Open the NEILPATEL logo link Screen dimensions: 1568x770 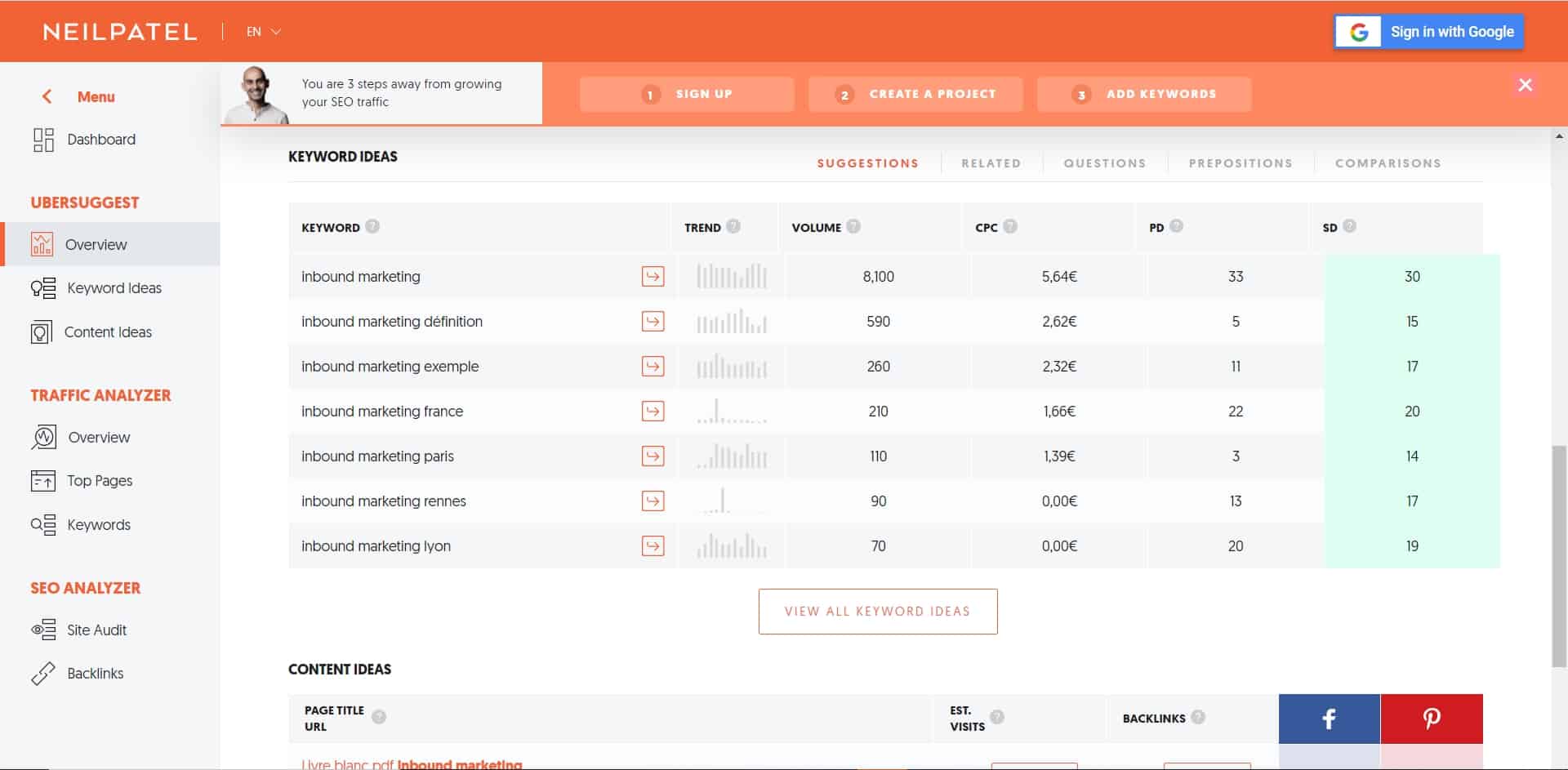click(x=120, y=32)
